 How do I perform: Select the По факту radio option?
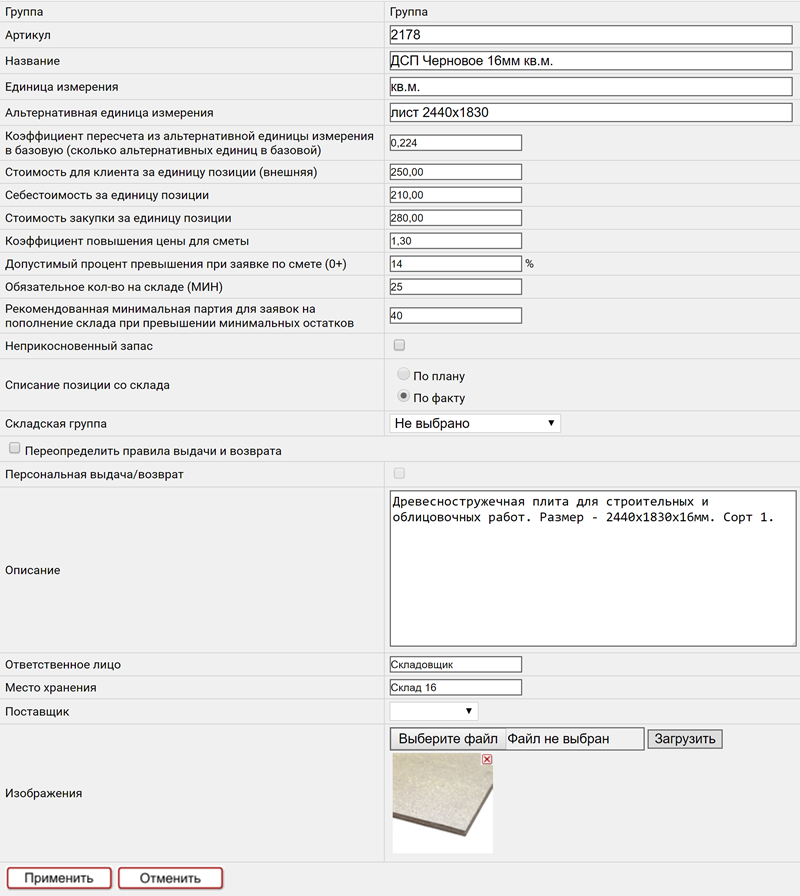(403, 397)
